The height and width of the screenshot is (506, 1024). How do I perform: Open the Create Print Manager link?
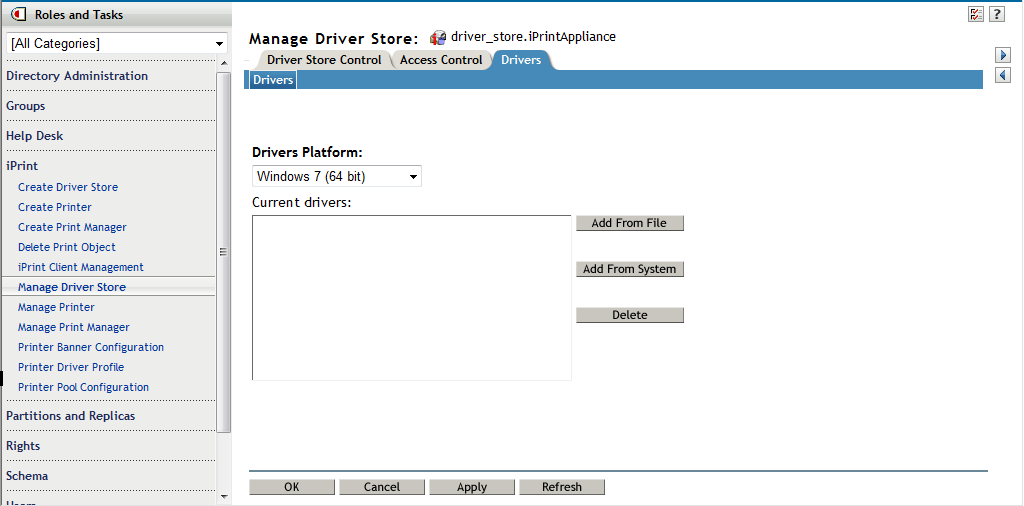tap(72, 227)
